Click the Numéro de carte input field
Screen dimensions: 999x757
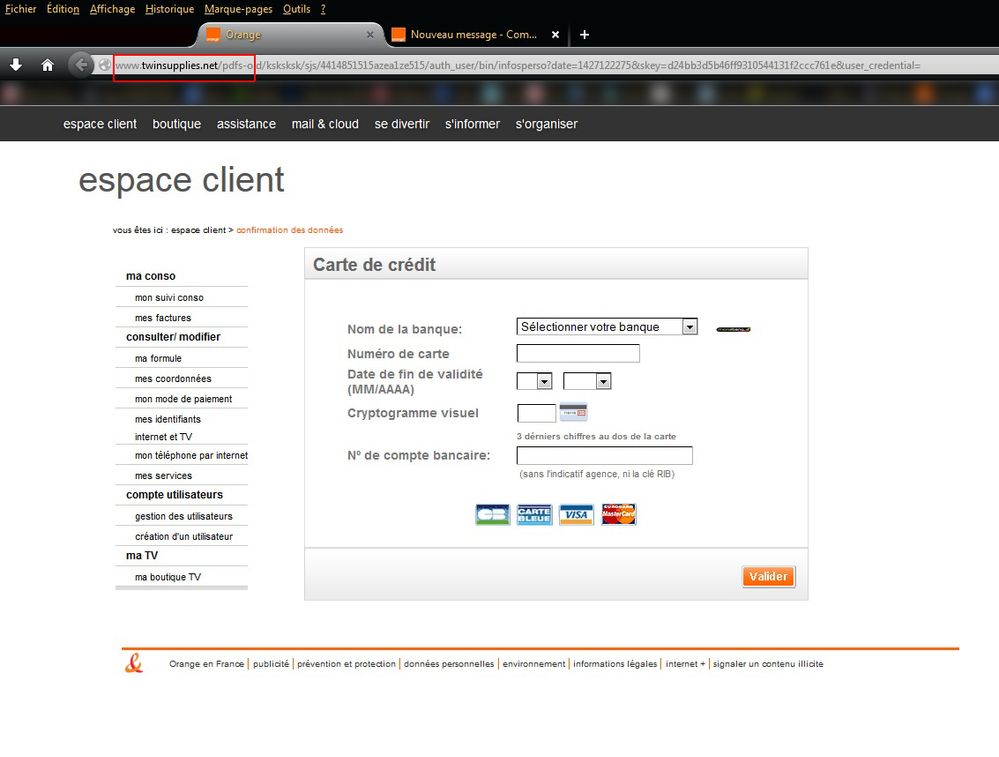pyautogui.click(x=577, y=353)
